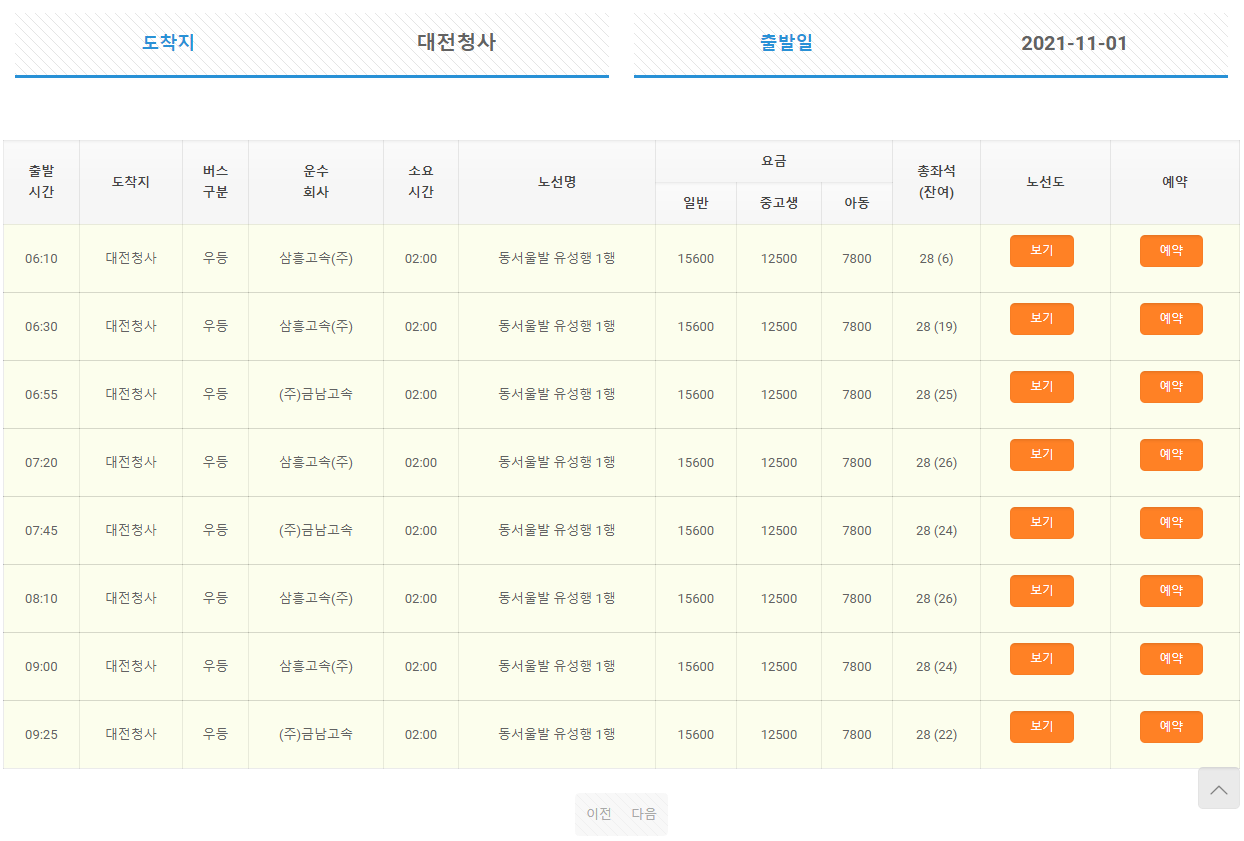
Task: Book the 09:25 bus with 예약
Action: [1171, 727]
